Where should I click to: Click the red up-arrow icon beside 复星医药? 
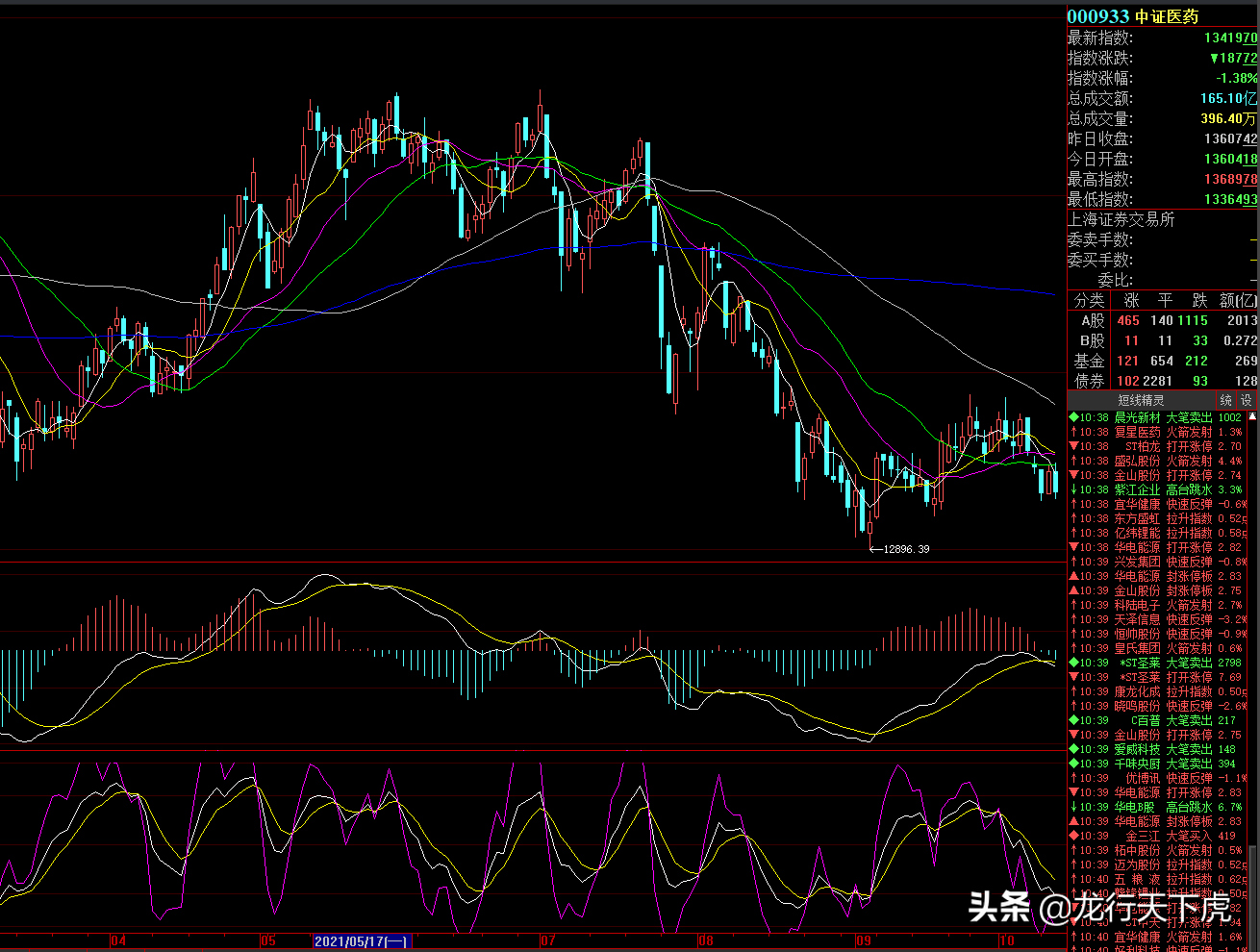pyautogui.click(x=1073, y=432)
